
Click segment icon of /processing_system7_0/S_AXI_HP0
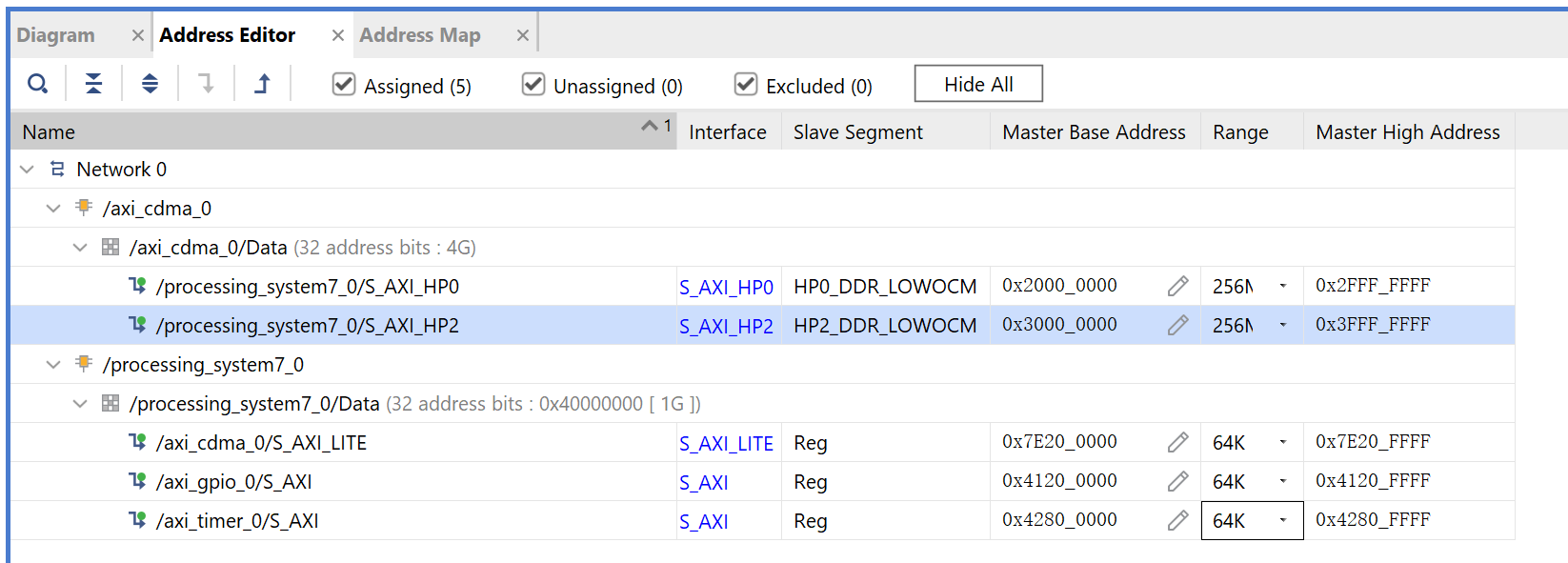[137, 285]
